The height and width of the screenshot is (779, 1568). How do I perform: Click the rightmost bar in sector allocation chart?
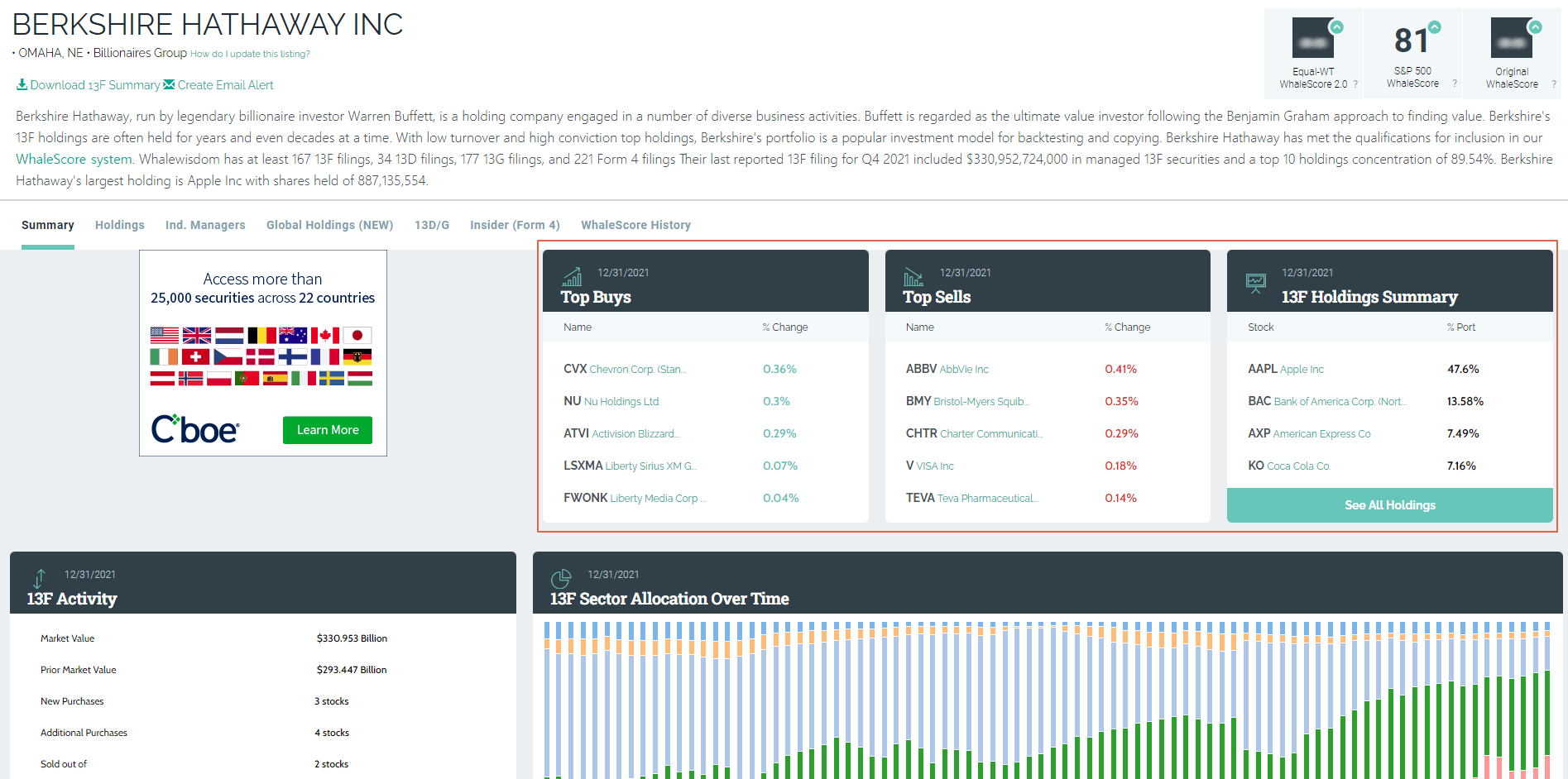click(x=1547, y=700)
